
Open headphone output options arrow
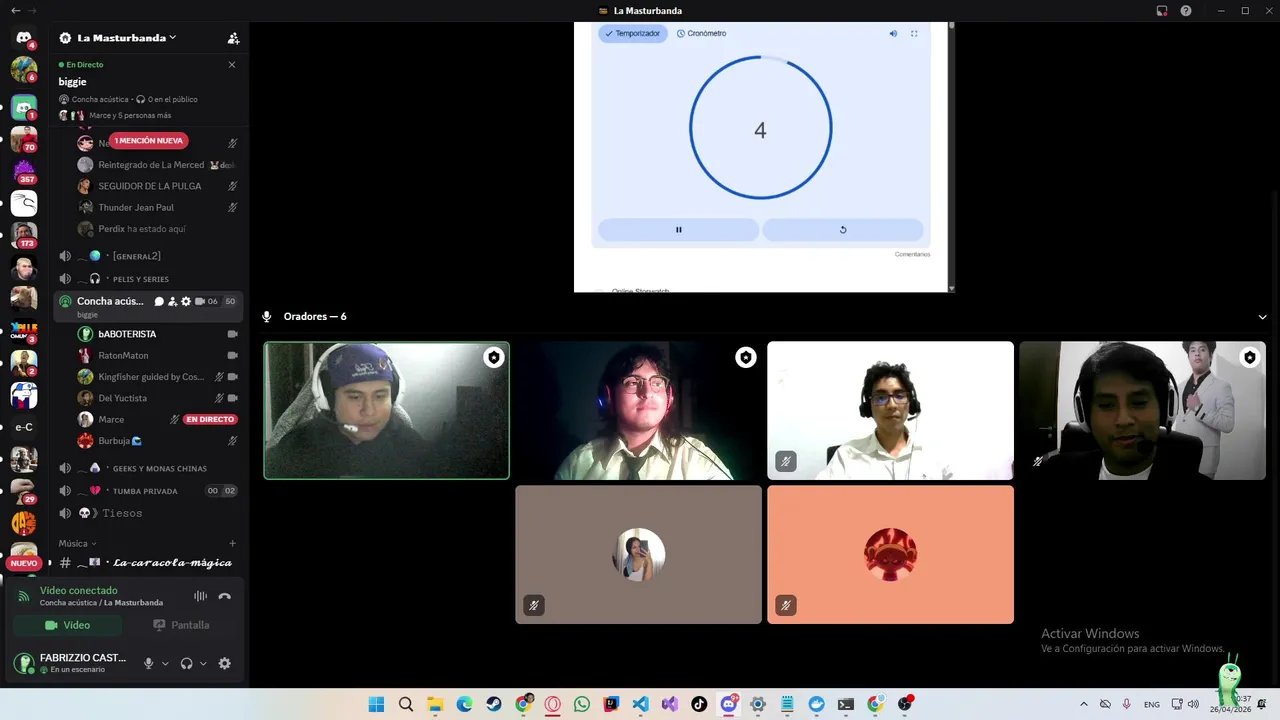point(203,663)
